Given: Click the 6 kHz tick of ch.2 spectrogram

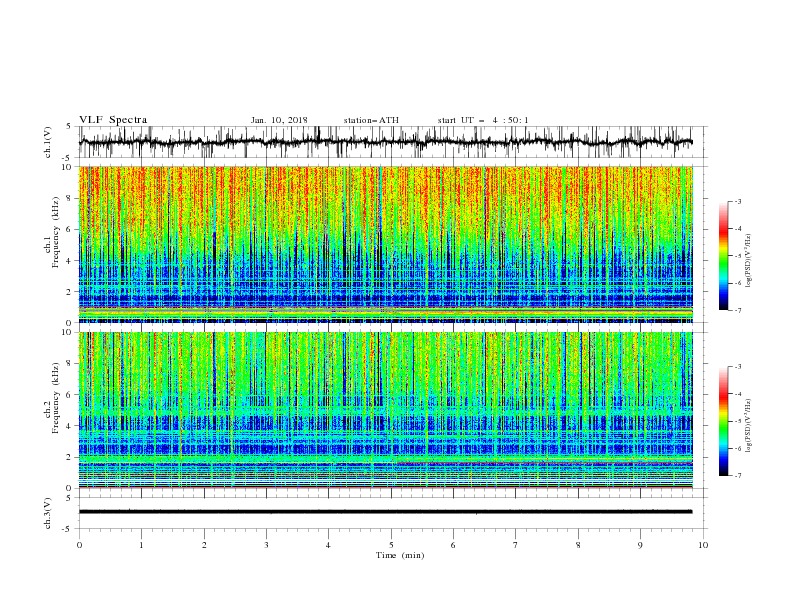Looking at the screenshot, I should [x=70, y=395].
